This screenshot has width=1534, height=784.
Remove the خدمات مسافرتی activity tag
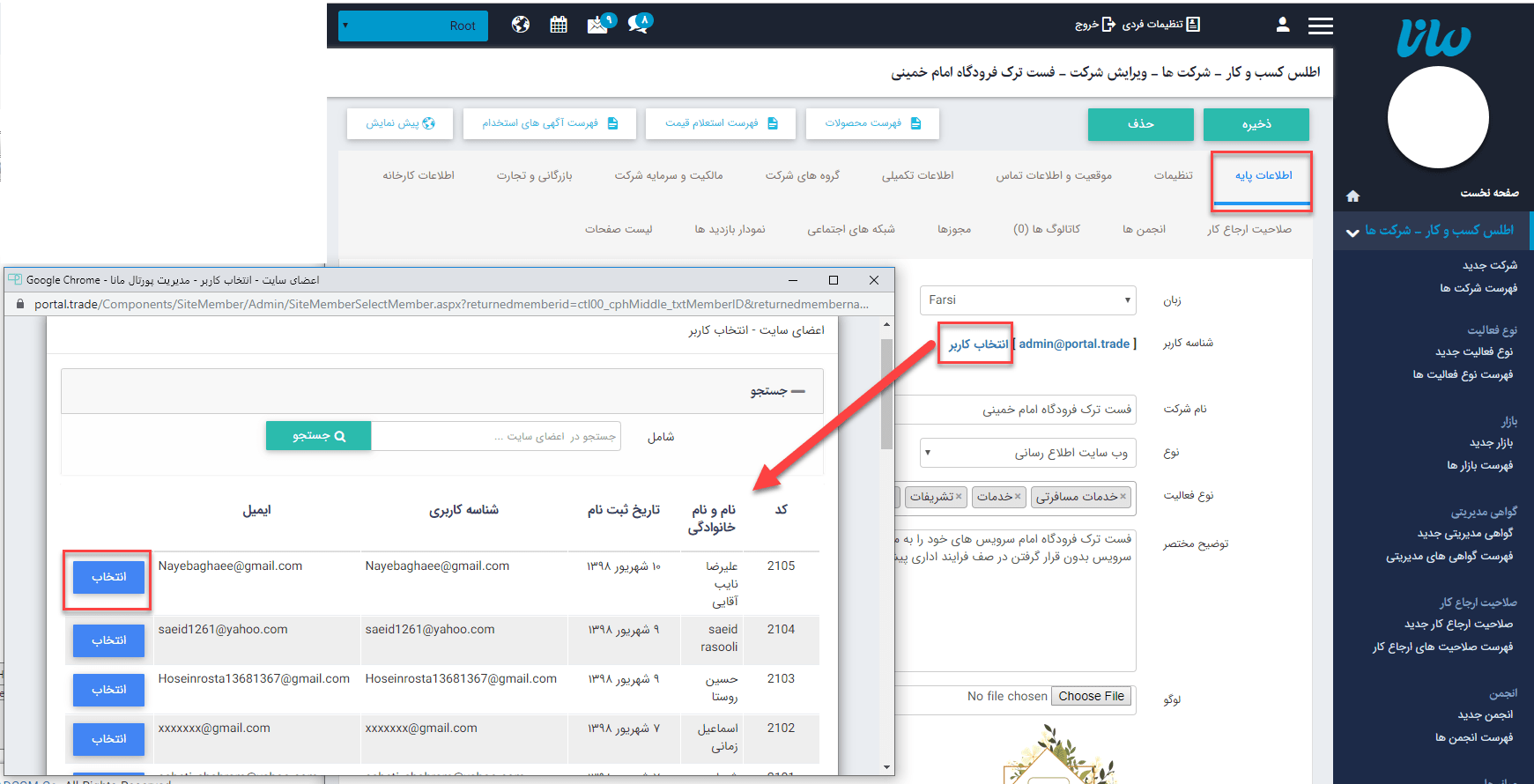(x=1123, y=497)
